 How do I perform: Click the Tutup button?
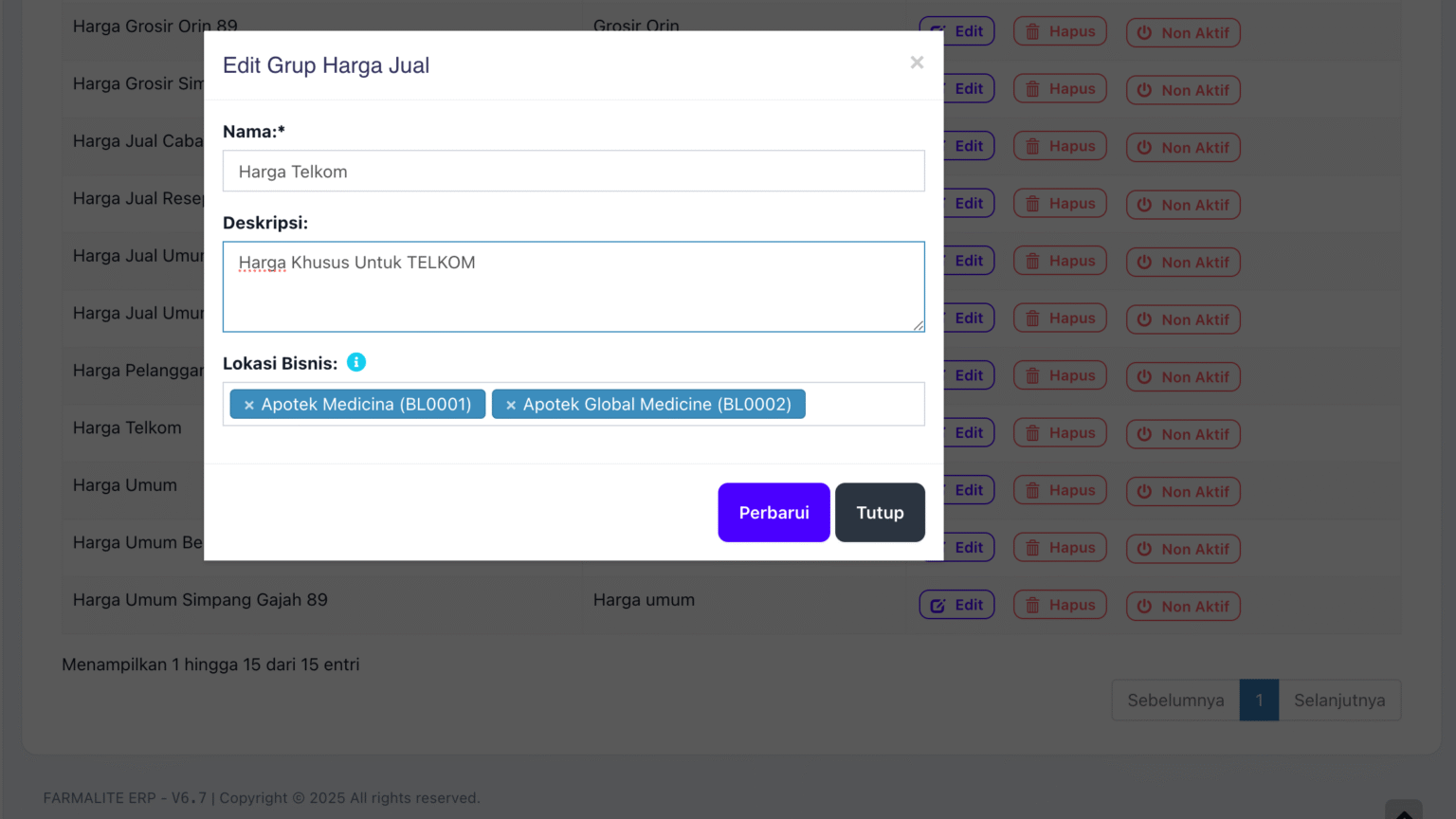click(880, 513)
